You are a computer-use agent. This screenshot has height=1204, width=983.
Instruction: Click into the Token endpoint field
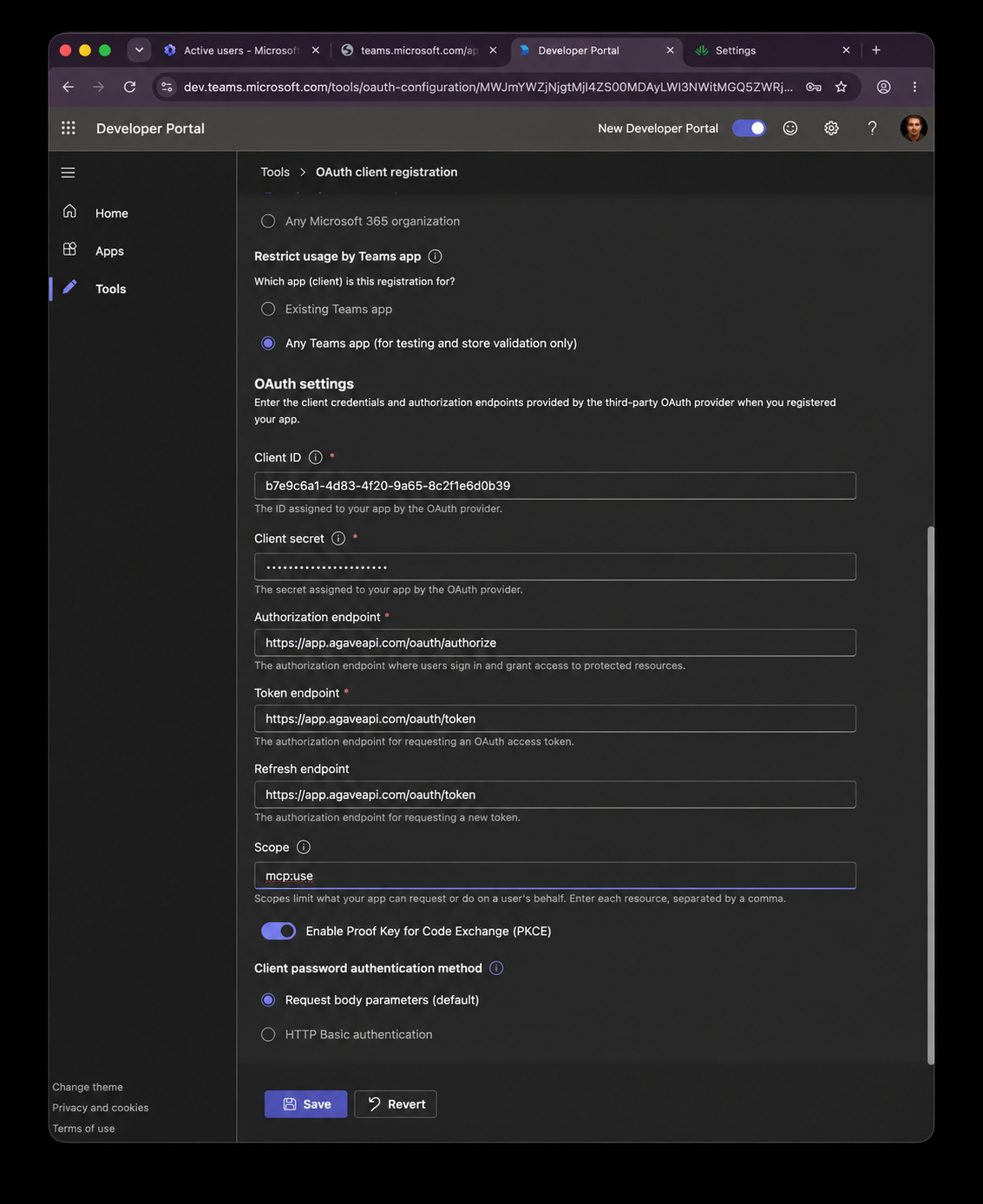555,718
